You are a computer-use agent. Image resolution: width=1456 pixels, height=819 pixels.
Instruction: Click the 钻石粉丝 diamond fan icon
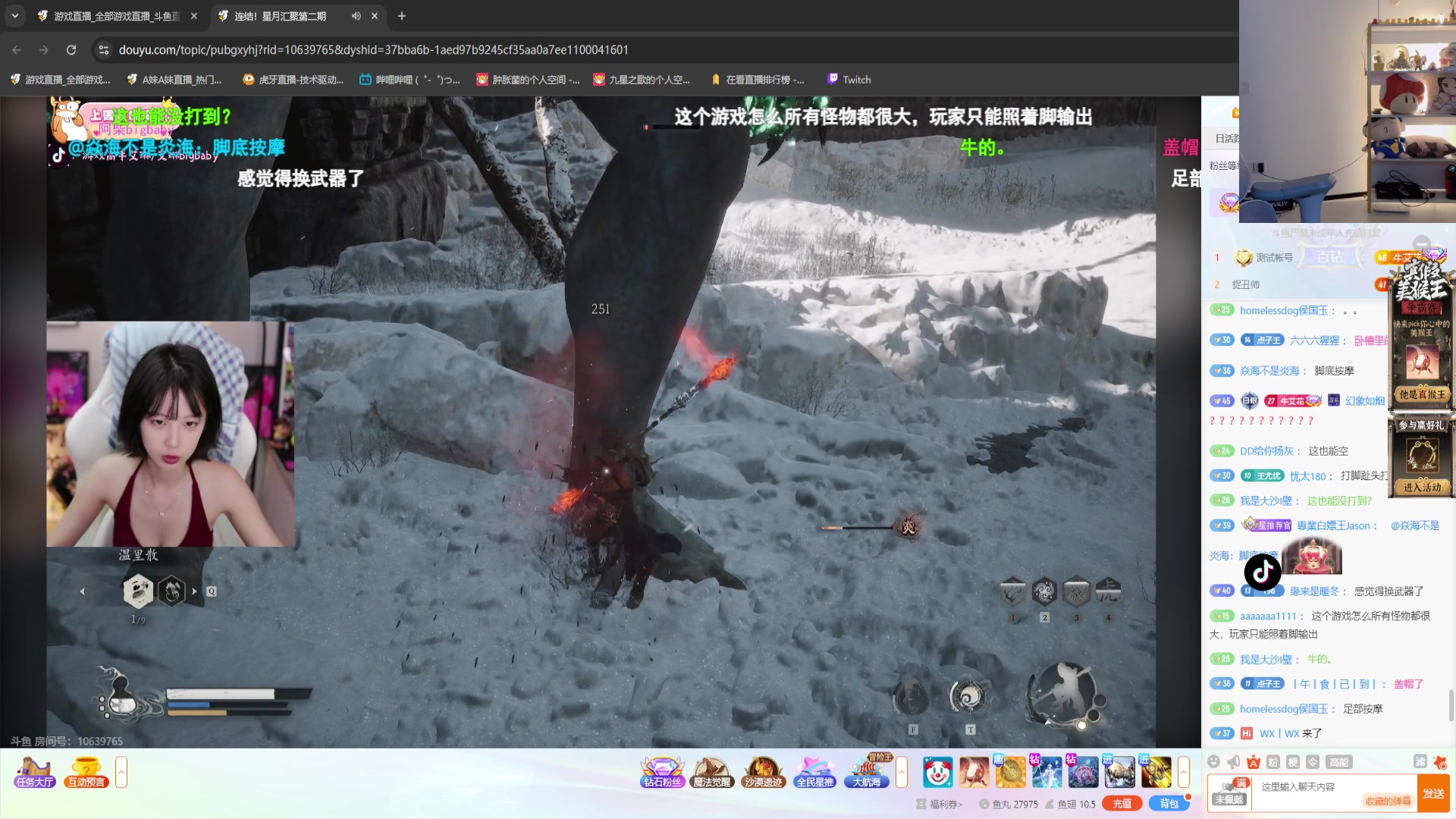(662, 773)
